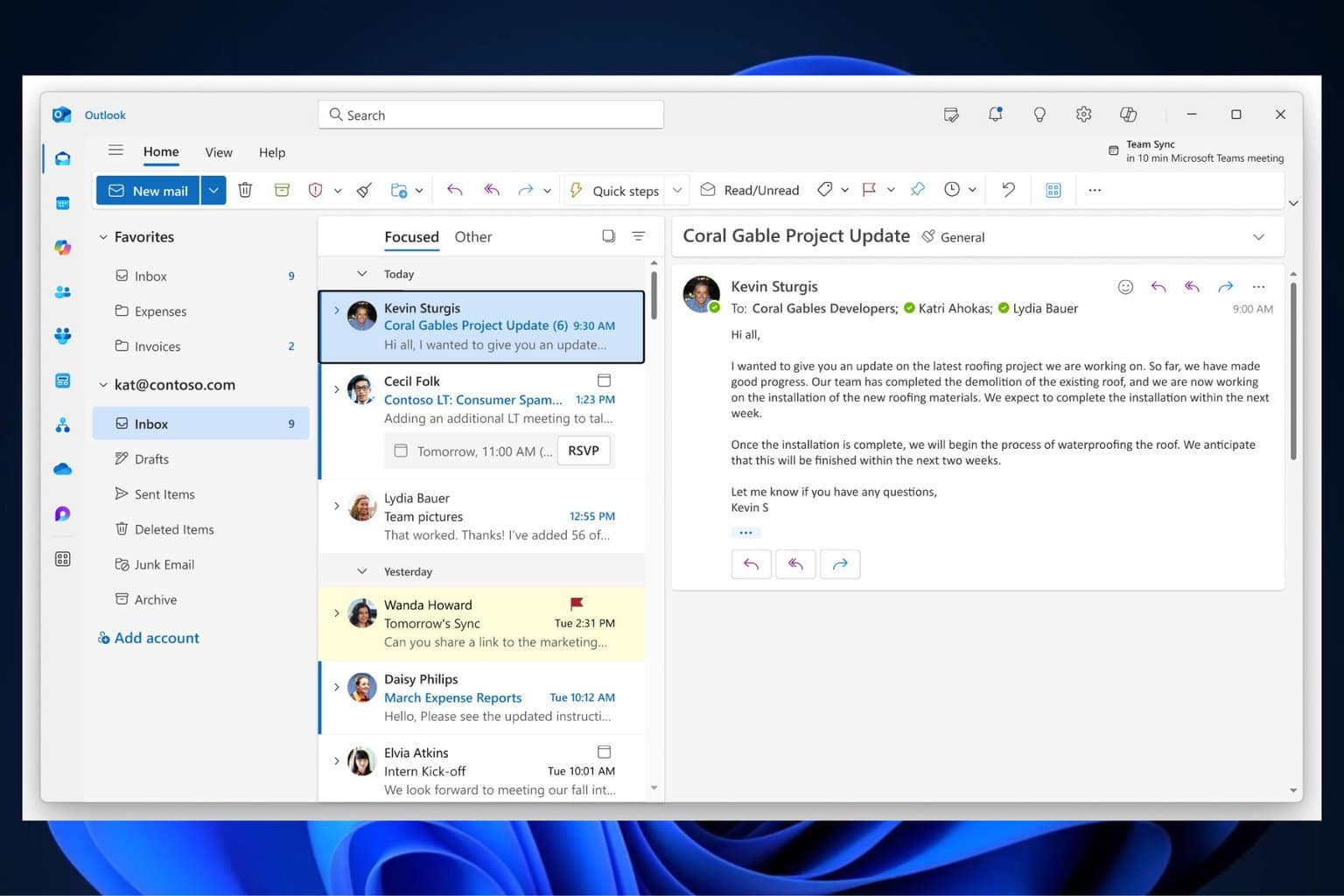Image resolution: width=1344 pixels, height=896 pixels.
Task: Open OneDrive cloud icon in left rail
Action: coord(62,470)
